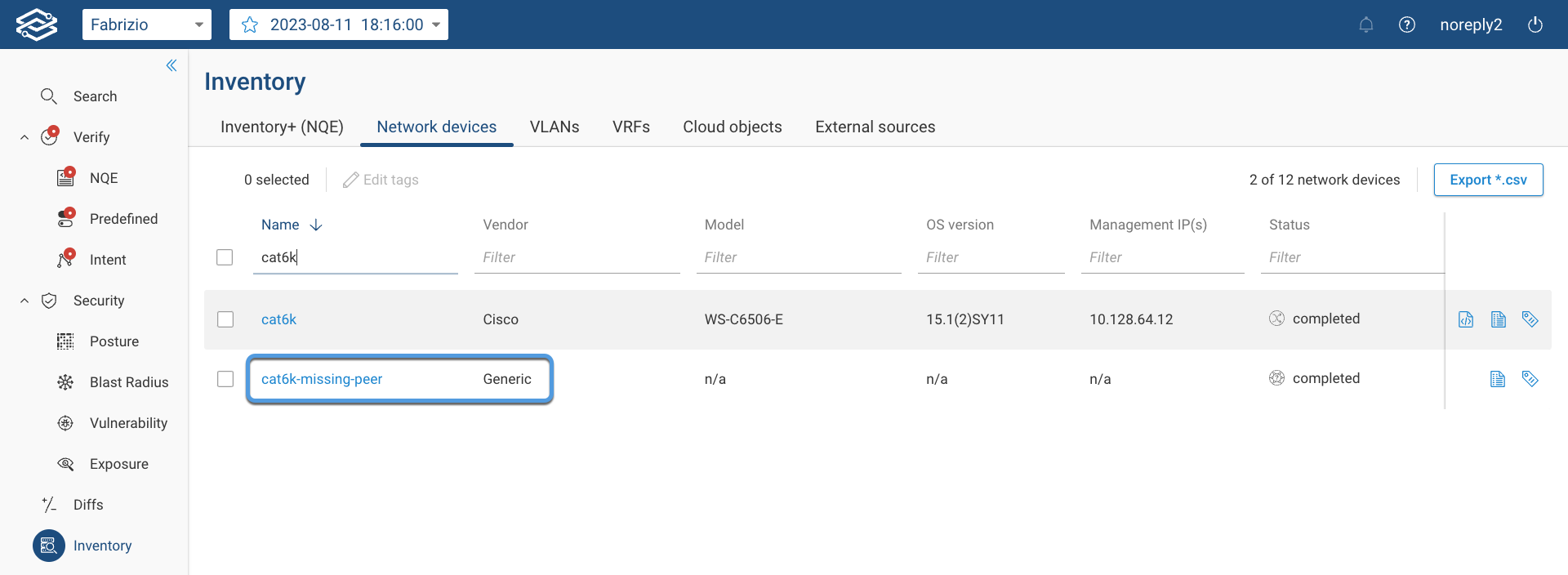The width and height of the screenshot is (1568, 575).
Task: Tick the cat6k row checkbox
Action: [x=225, y=319]
